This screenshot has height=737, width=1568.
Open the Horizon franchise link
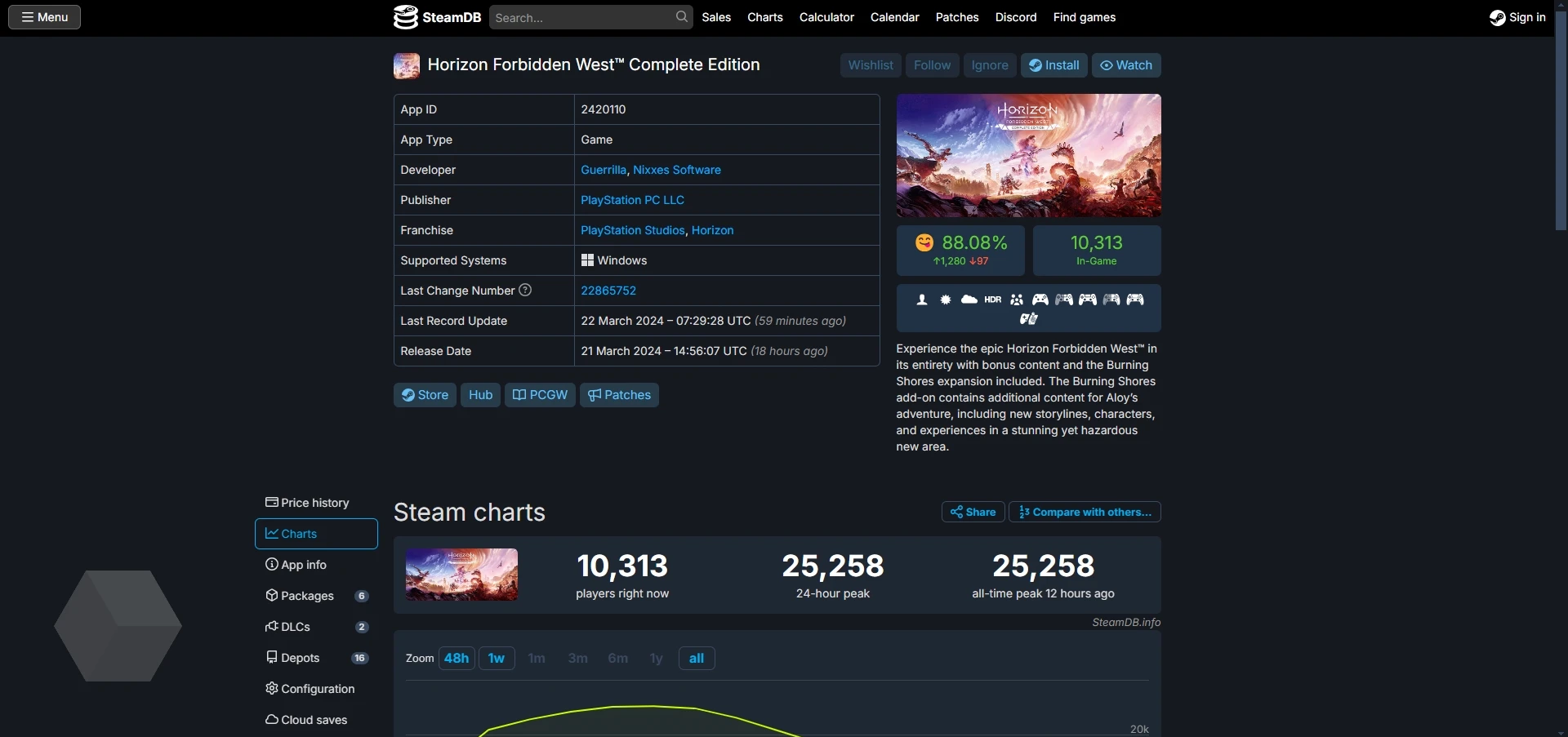(712, 230)
